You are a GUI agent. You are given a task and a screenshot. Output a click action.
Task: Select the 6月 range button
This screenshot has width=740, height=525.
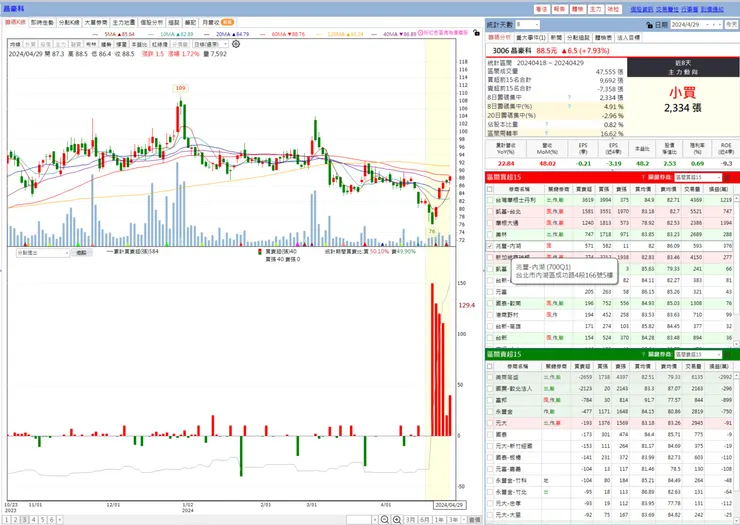tap(425, 519)
